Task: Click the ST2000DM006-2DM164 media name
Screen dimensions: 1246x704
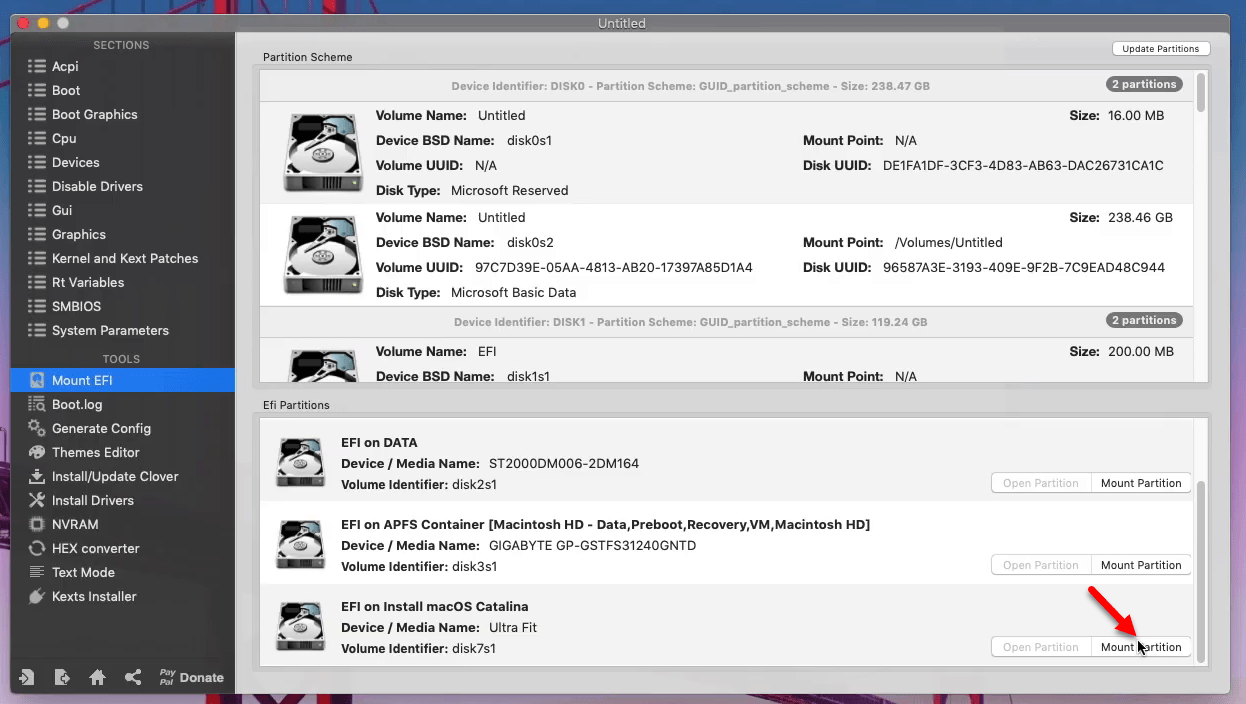Action: 564,464
